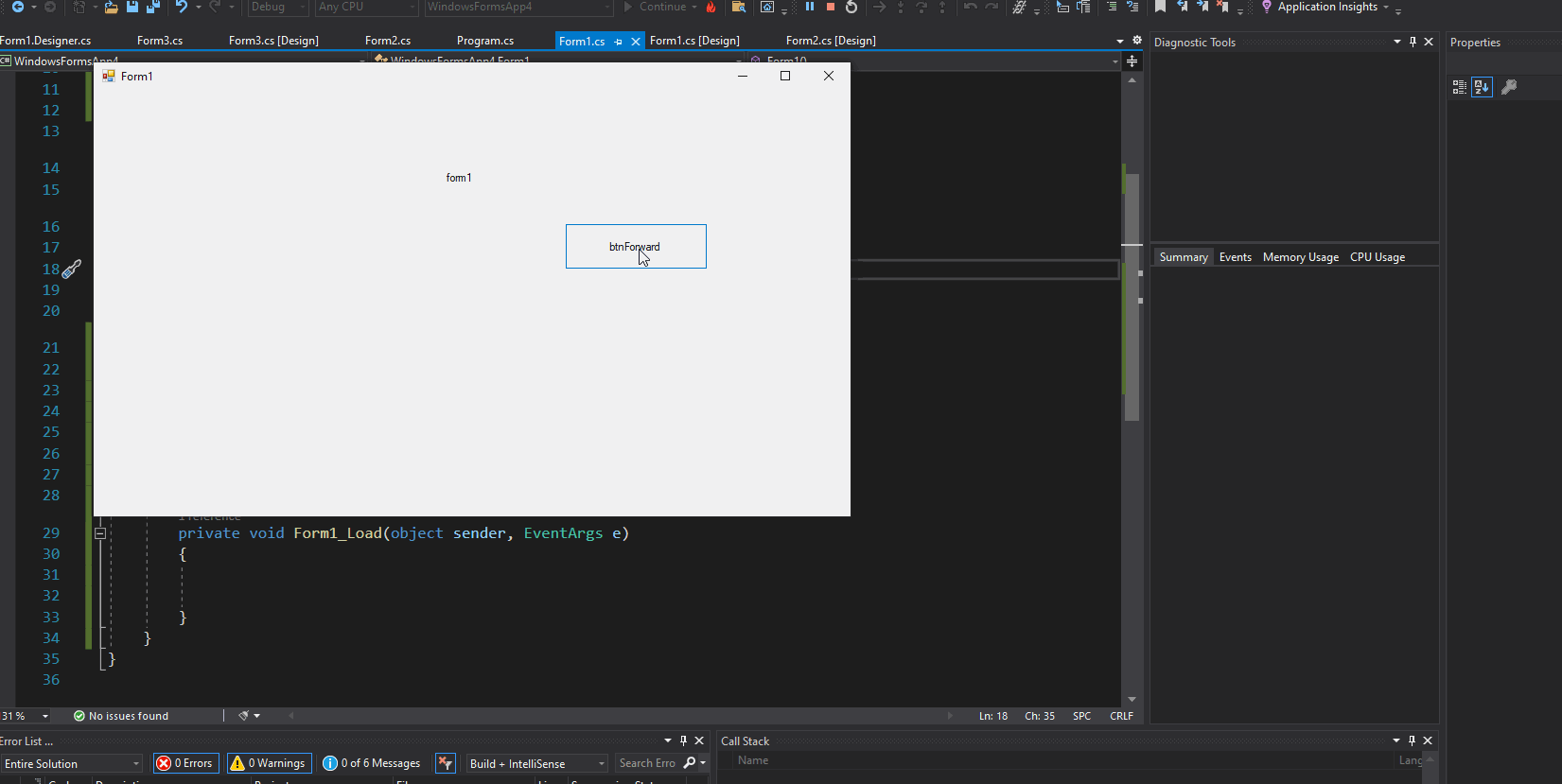
Task: Toggle the 0 Errors filter
Action: tap(185, 763)
